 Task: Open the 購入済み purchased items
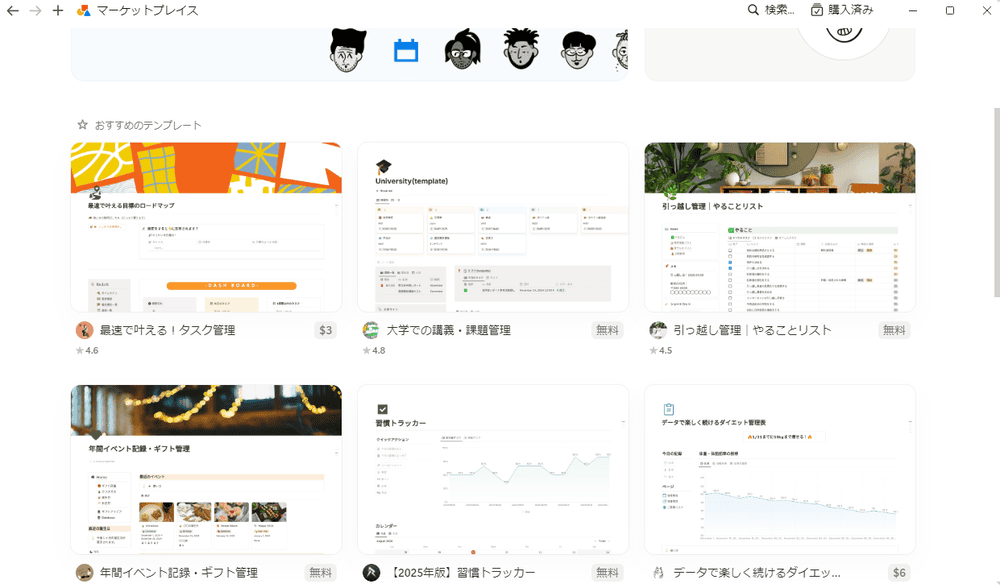point(841,10)
